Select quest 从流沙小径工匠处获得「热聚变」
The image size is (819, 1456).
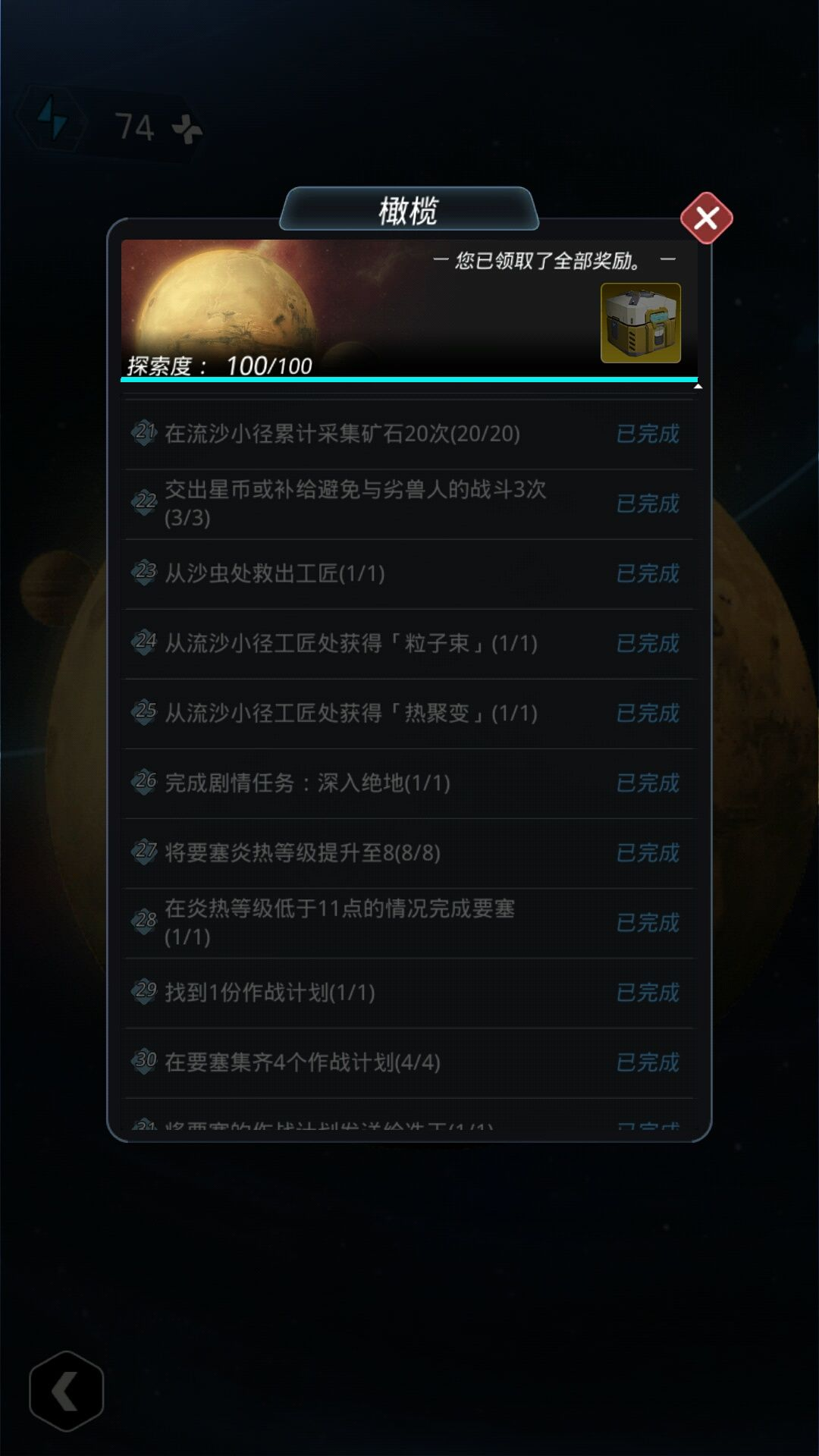click(409, 713)
